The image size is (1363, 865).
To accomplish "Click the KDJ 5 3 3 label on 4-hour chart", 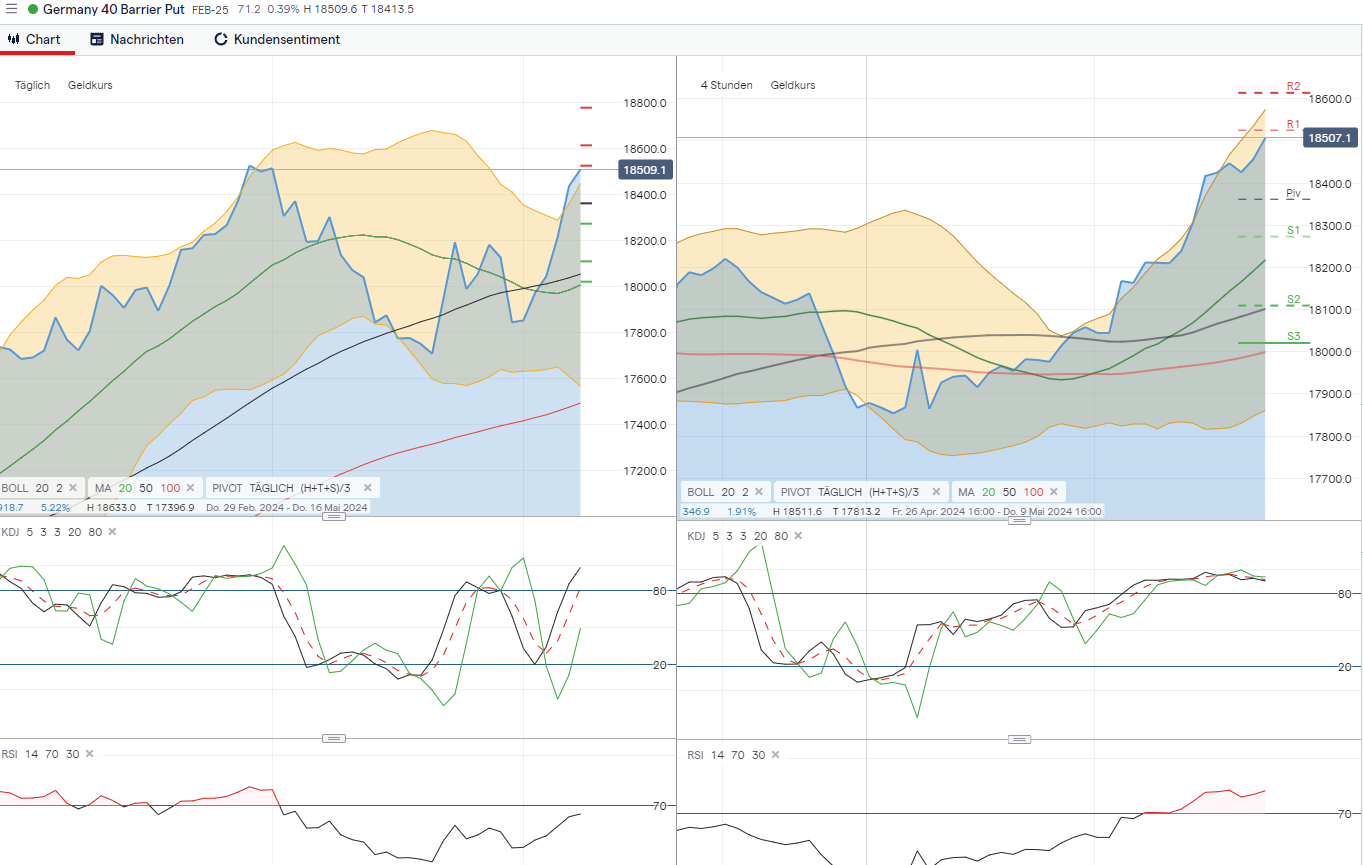I will tap(738, 536).
